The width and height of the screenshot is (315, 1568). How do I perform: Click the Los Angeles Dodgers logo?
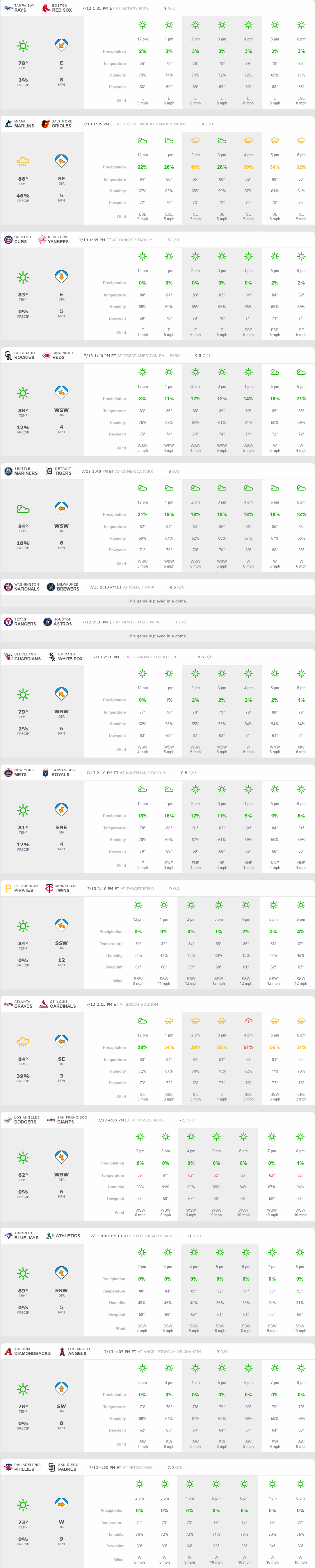pos(8,1120)
